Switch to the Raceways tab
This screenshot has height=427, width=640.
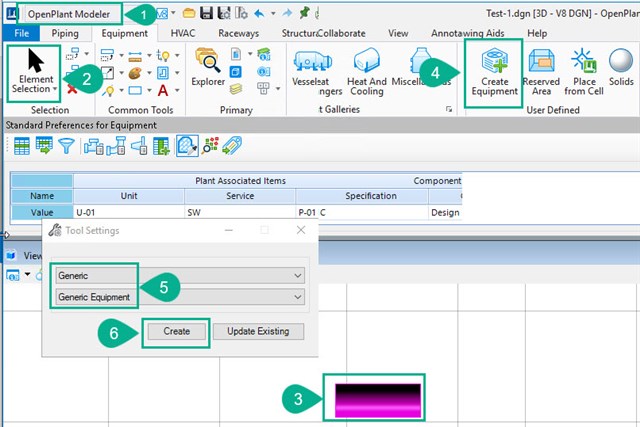coord(238,33)
